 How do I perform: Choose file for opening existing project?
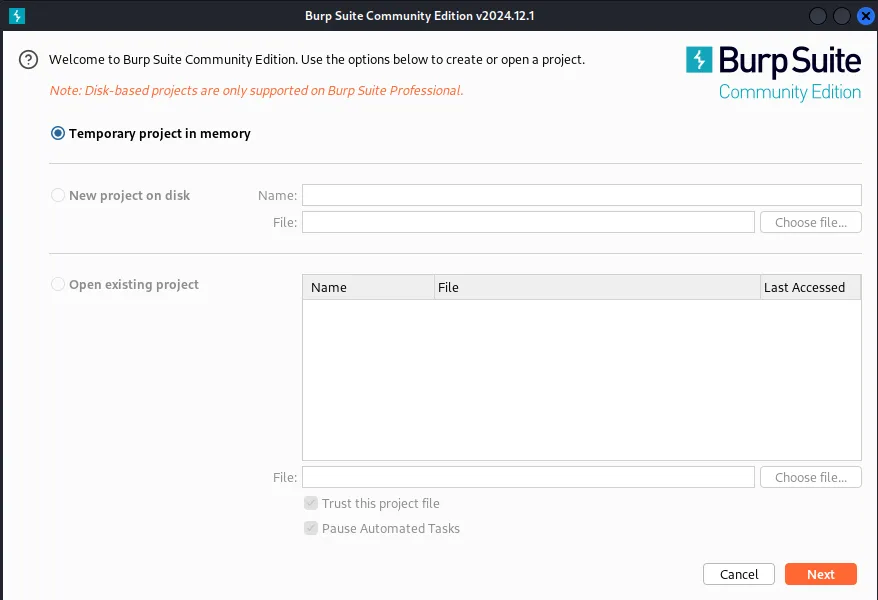pos(810,477)
